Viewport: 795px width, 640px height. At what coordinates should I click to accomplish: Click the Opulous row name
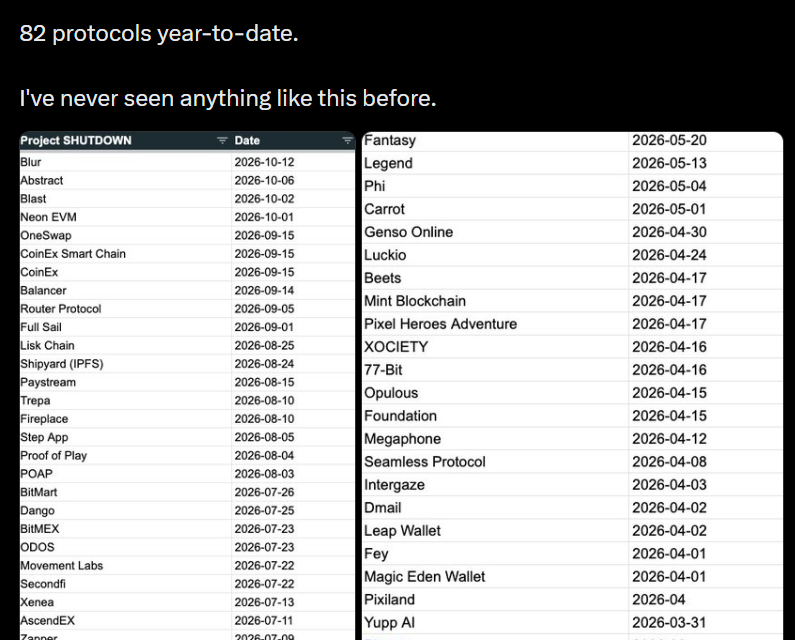[x=391, y=393]
